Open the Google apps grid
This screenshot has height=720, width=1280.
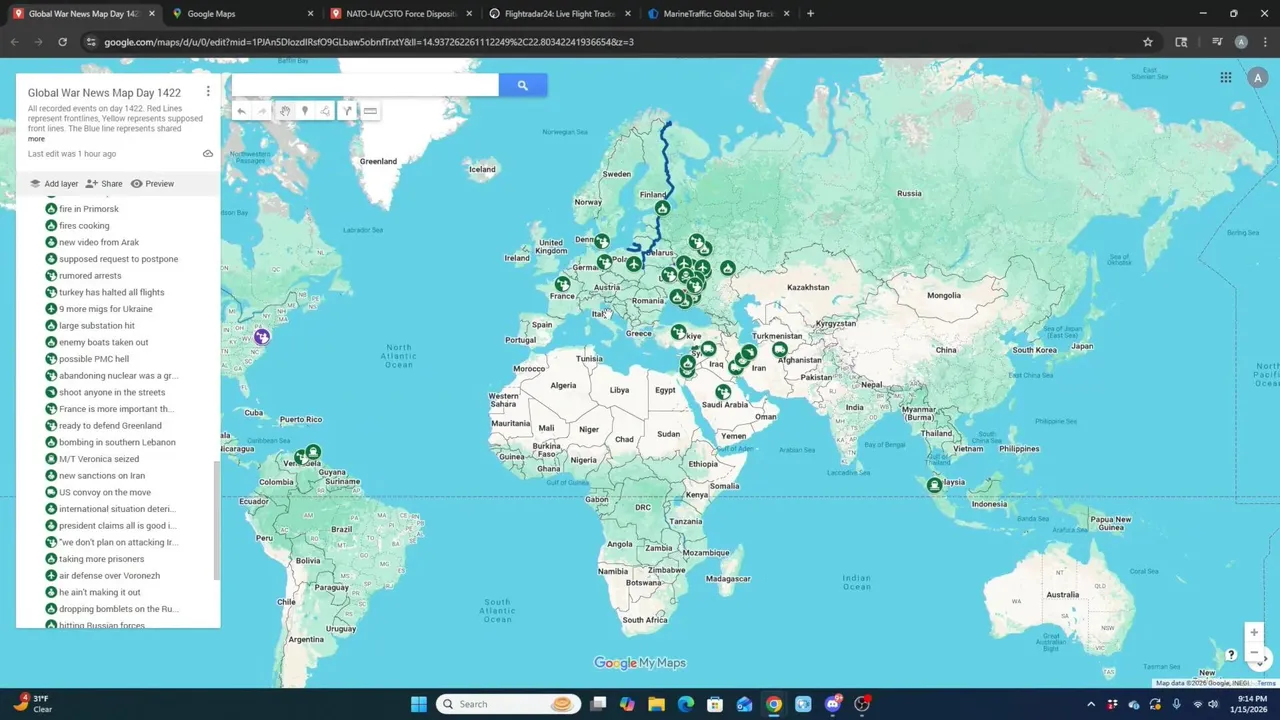pos(1225,77)
